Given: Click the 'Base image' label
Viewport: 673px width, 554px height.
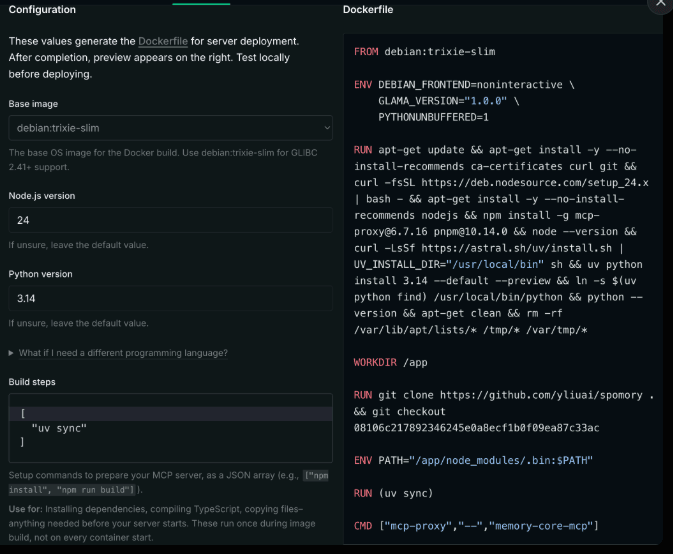Looking at the screenshot, I should pos(33,104).
